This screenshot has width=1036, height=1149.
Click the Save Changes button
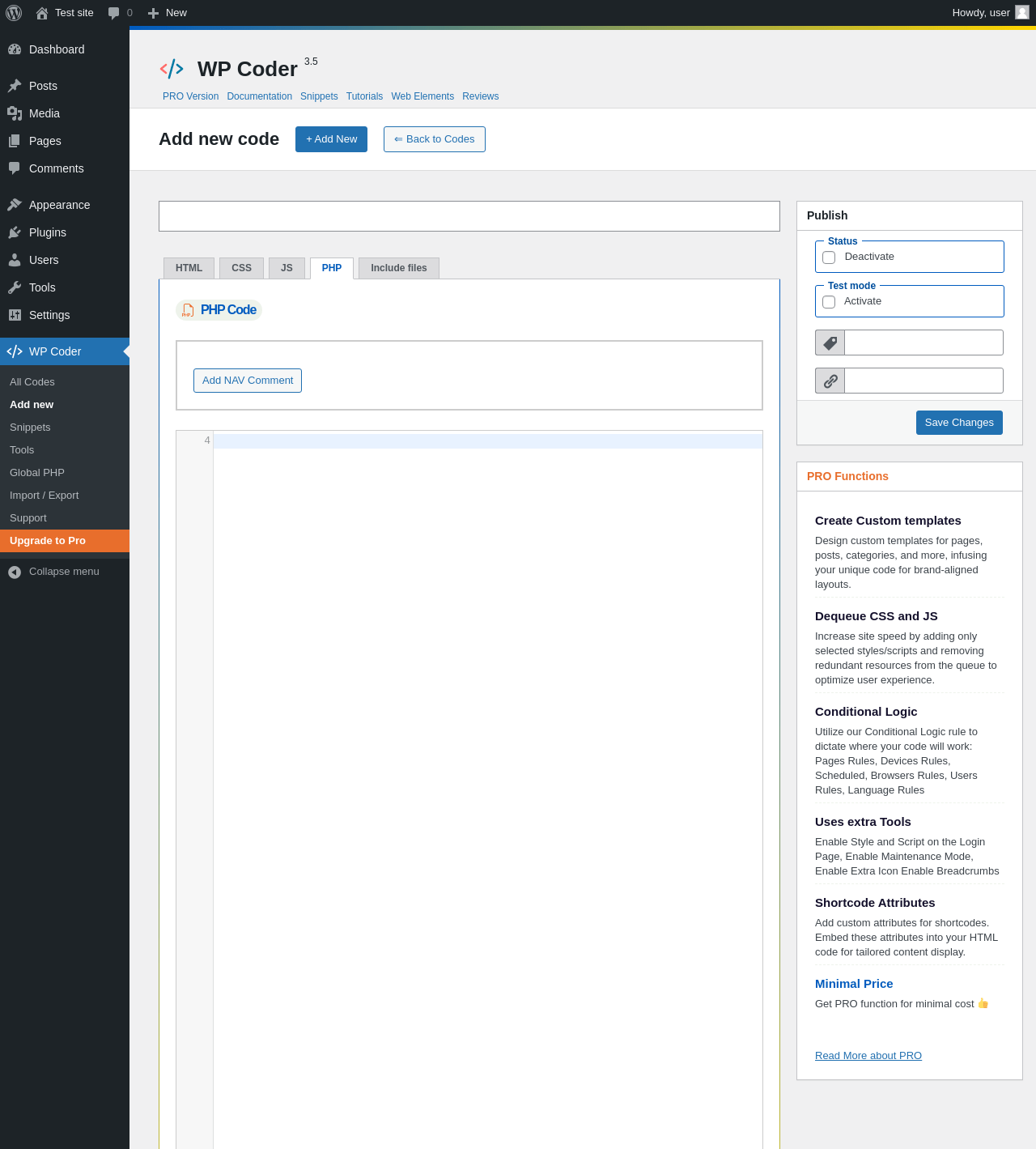click(959, 423)
